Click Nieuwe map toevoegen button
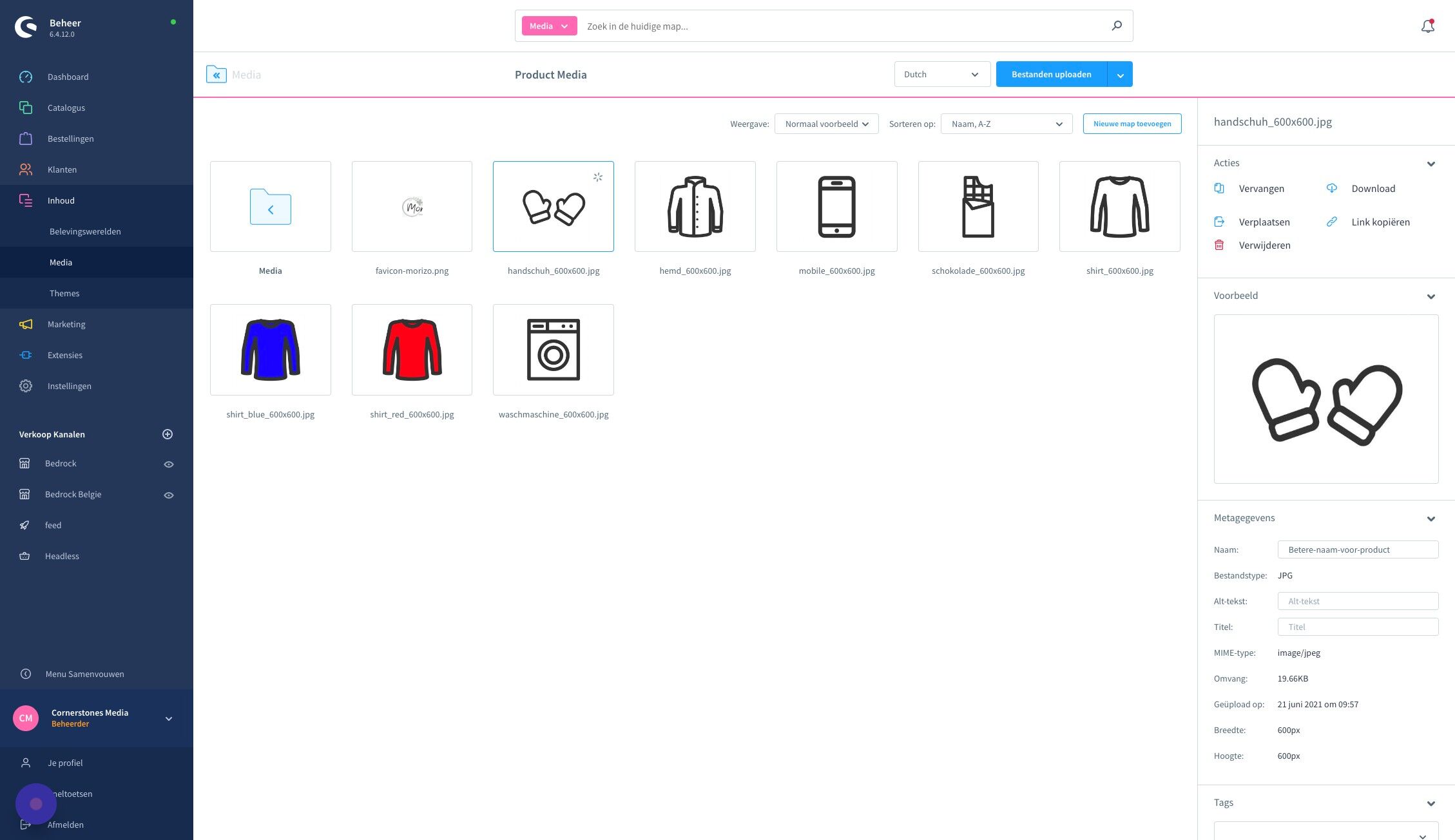The image size is (1455, 840). pyautogui.click(x=1132, y=124)
